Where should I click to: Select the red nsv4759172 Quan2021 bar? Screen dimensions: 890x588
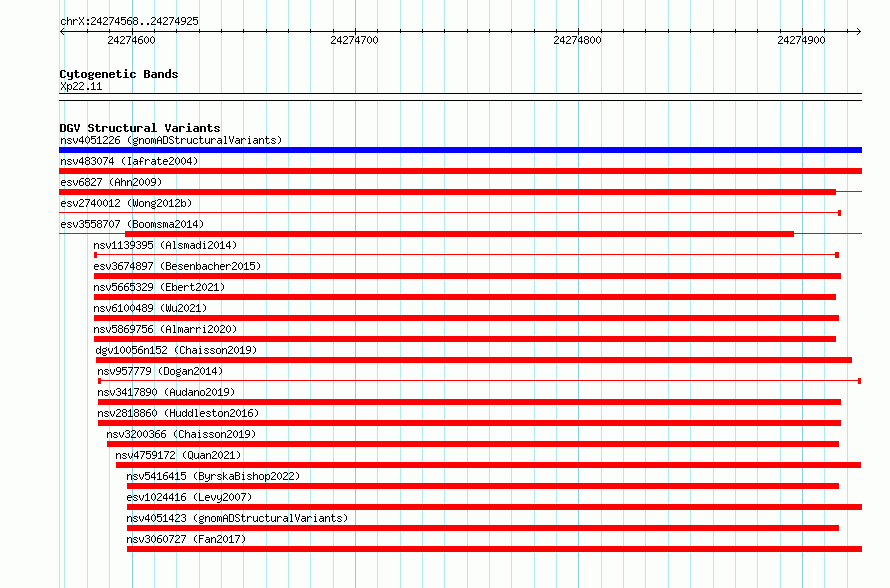coord(488,465)
